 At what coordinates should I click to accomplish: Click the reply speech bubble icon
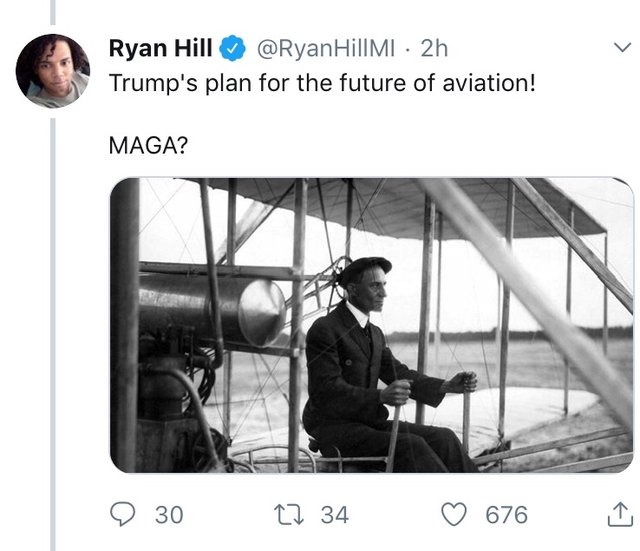(x=123, y=514)
